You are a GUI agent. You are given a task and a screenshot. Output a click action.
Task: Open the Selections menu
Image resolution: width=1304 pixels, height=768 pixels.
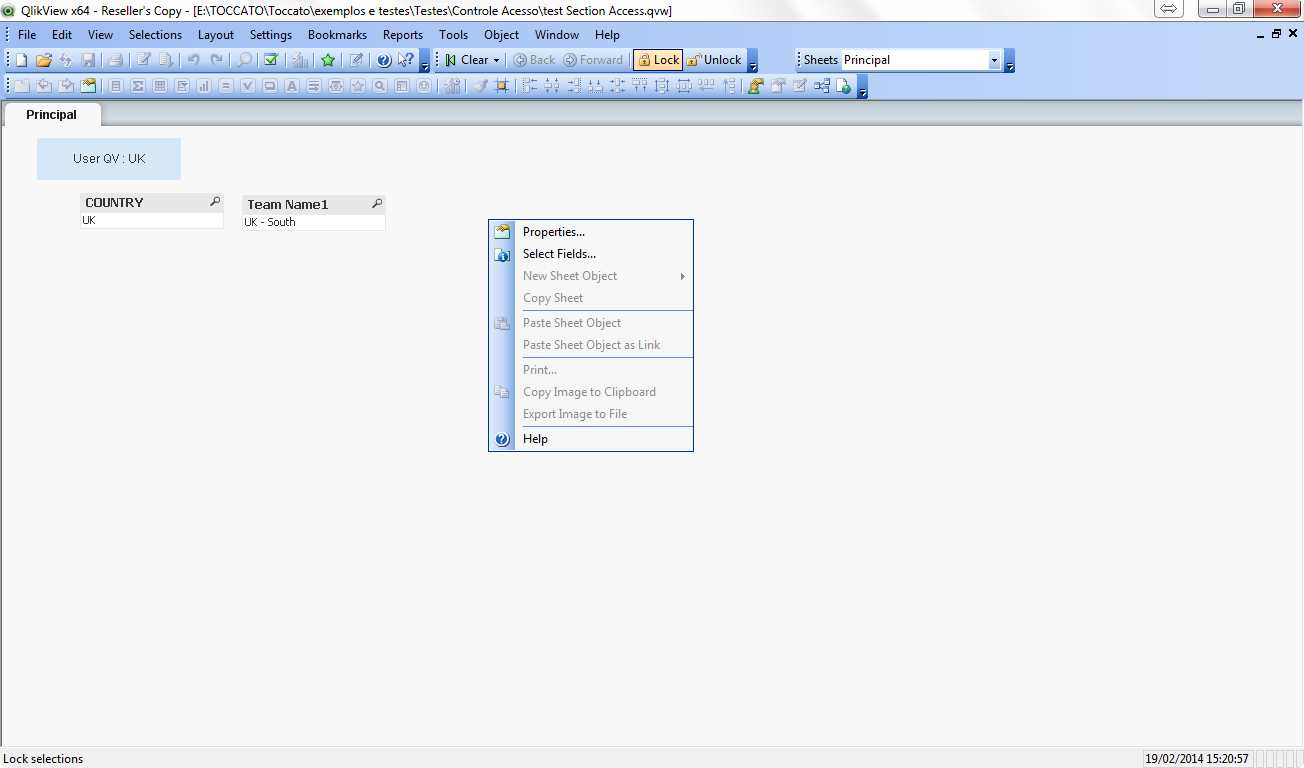(156, 34)
